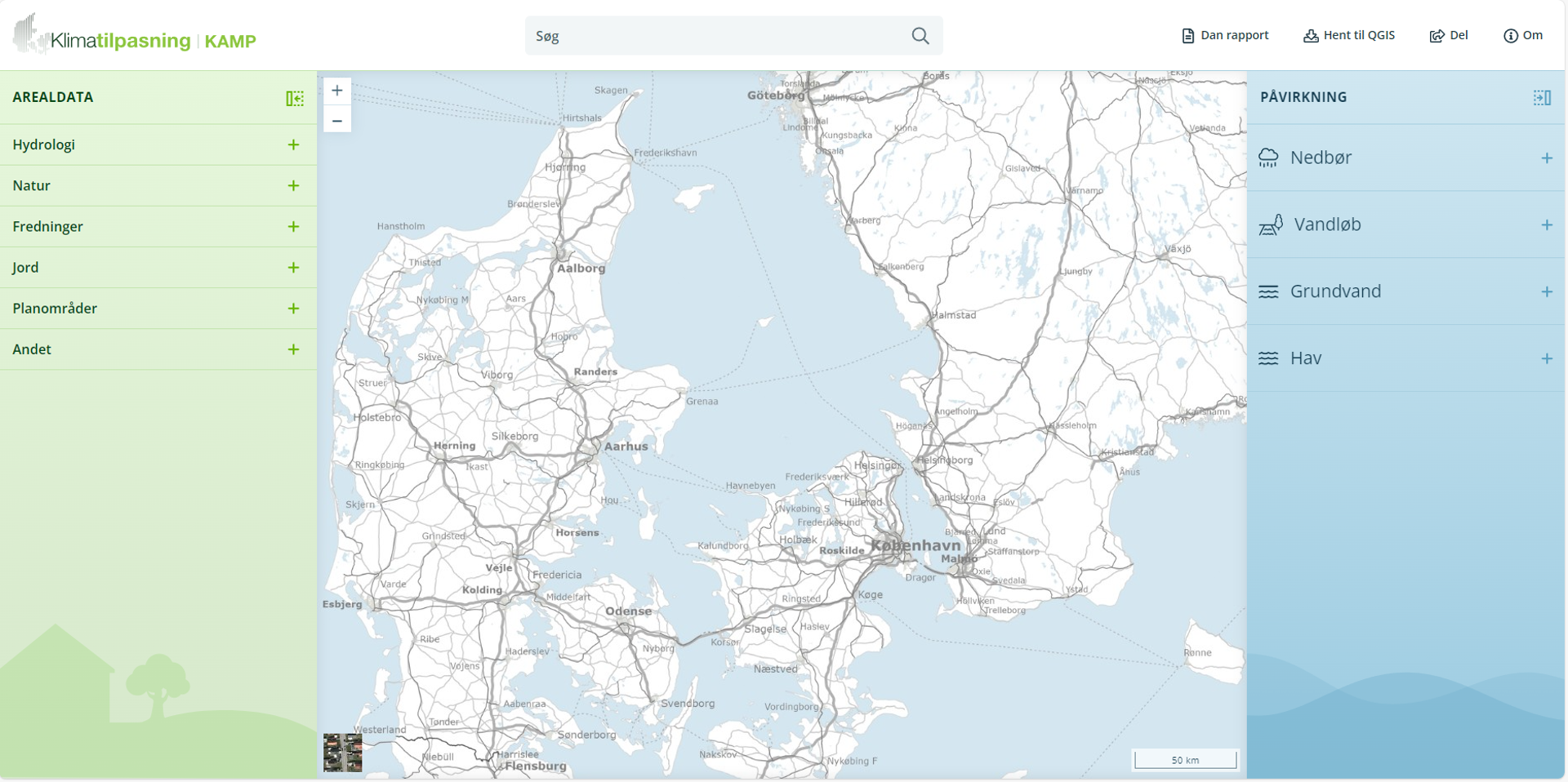Collapse the PÅVIRKNING panel
This screenshot has width=1568, height=782.
coord(1543,97)
